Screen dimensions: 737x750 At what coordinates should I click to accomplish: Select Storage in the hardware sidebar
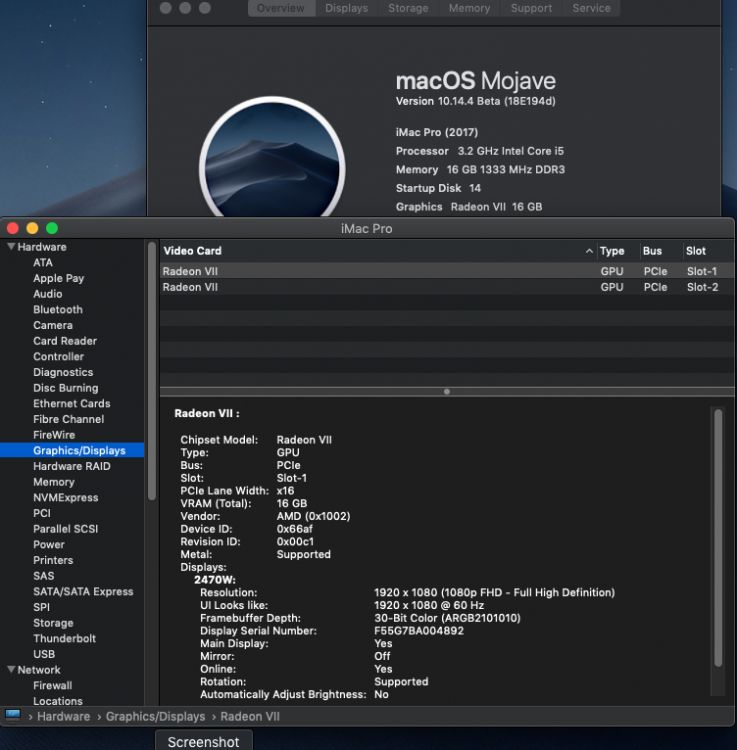(53, 623)
